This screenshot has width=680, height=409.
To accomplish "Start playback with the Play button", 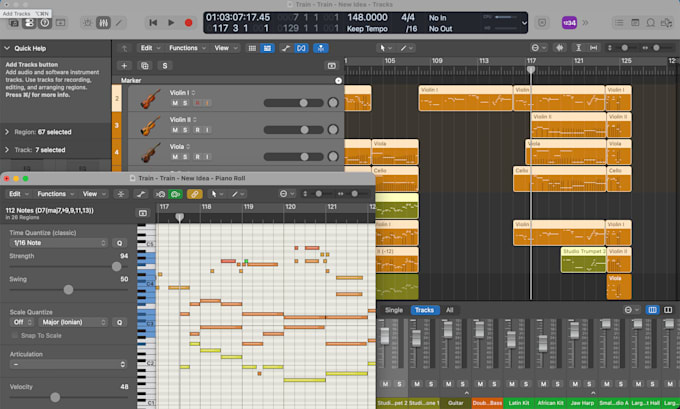I will click(171, 23).
